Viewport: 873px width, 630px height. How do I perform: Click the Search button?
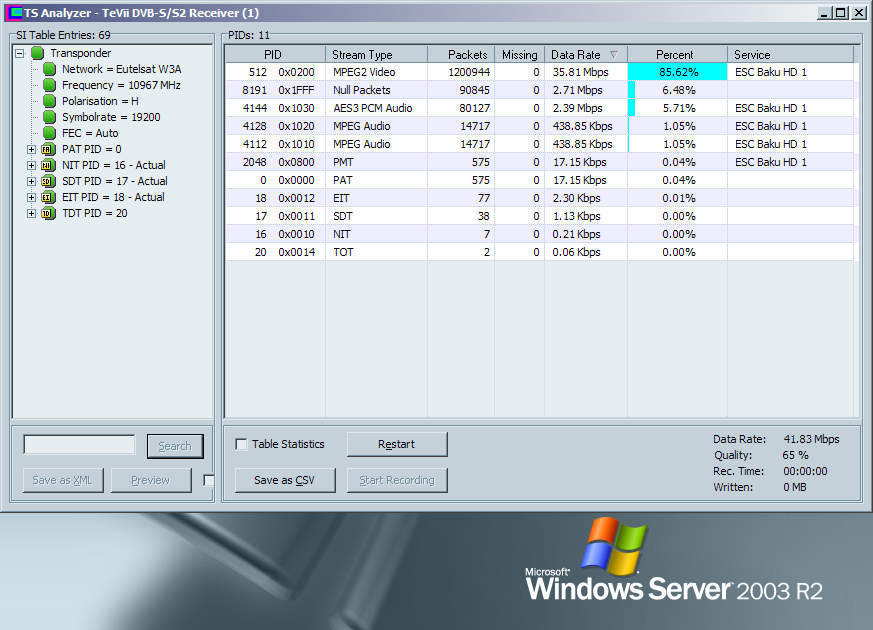pos(175,446)
